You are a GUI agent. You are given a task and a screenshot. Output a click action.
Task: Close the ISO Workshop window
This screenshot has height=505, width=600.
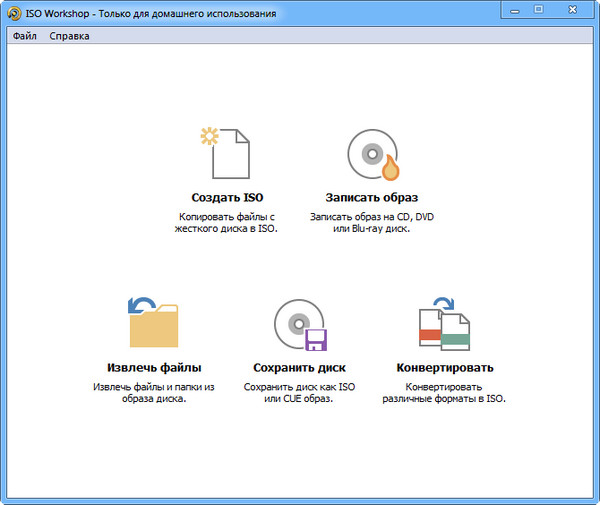click(571, 11)
